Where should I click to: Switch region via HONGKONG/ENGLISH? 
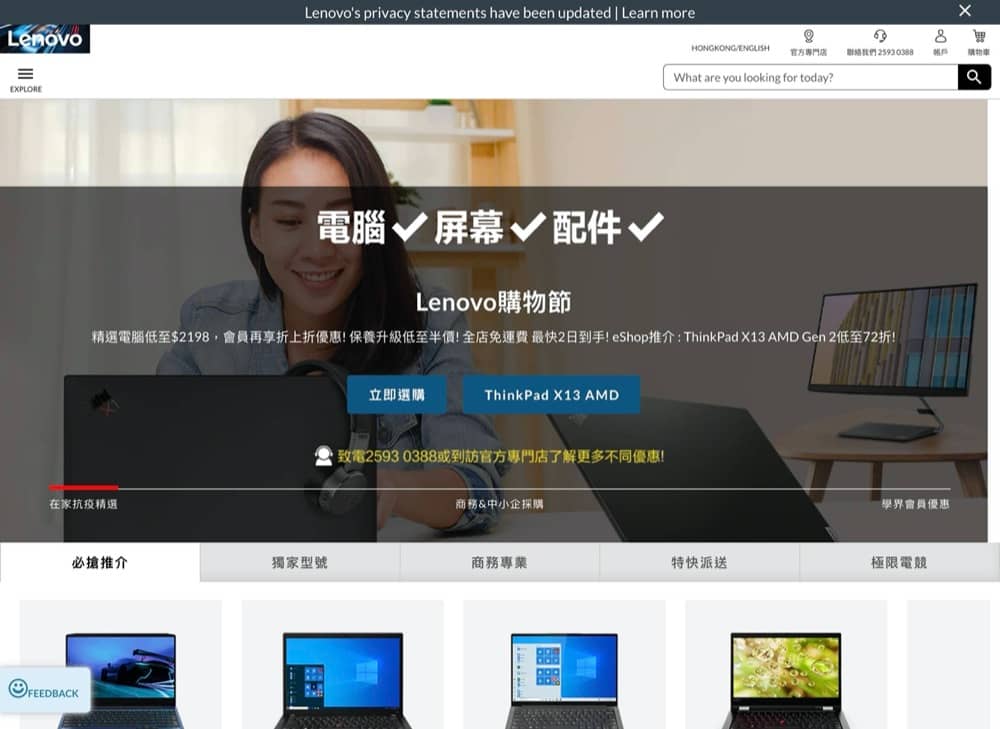tap(730, 48)
